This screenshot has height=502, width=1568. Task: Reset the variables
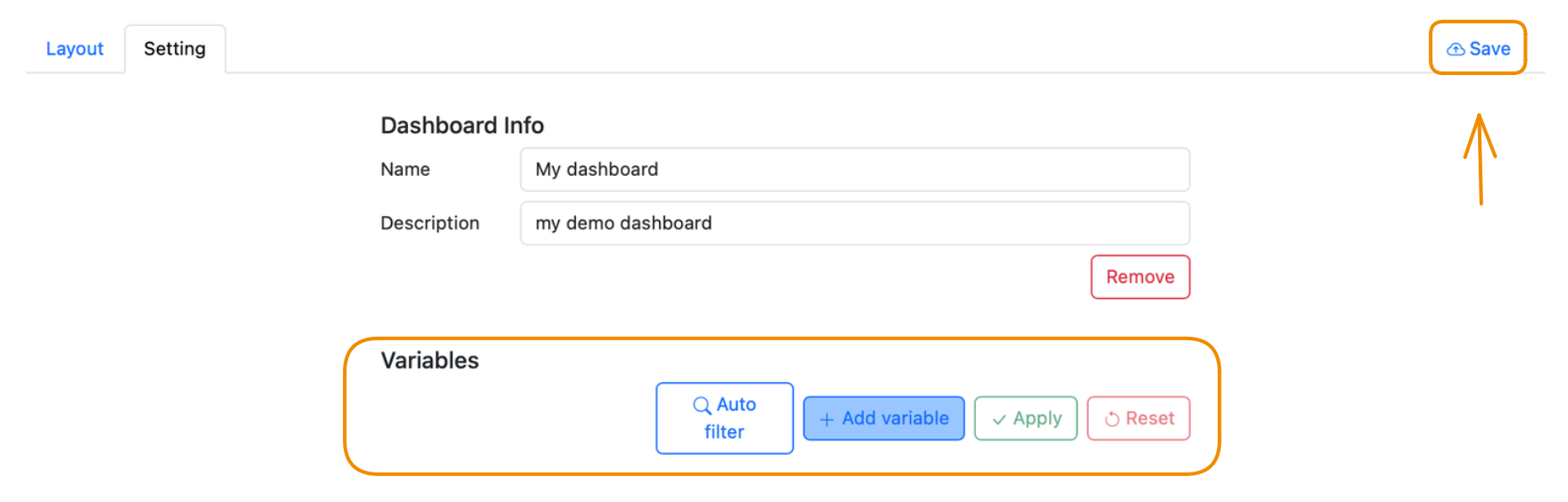pos(1138,418)
